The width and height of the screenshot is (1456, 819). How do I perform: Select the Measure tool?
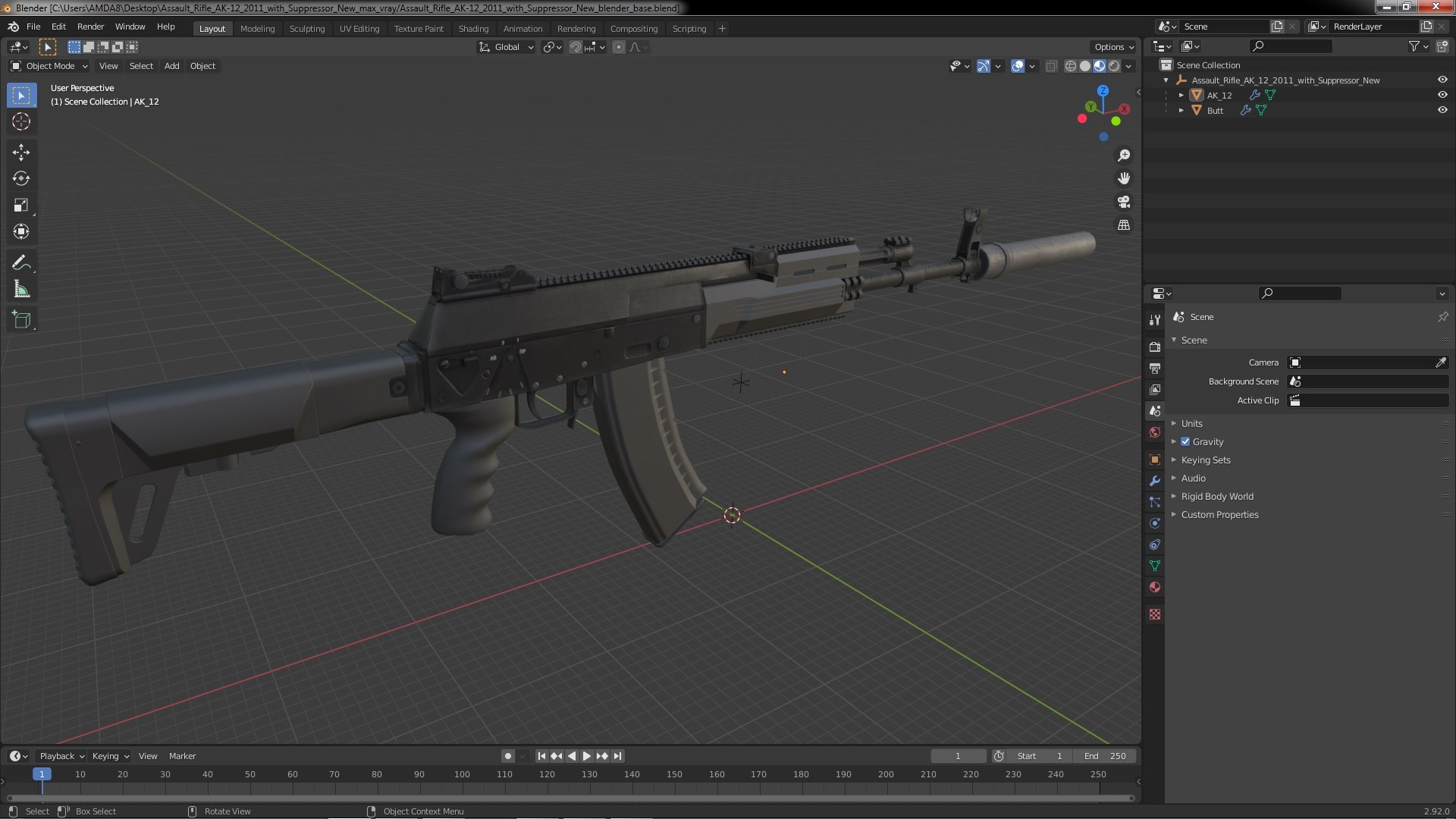[x=21, y=290]
